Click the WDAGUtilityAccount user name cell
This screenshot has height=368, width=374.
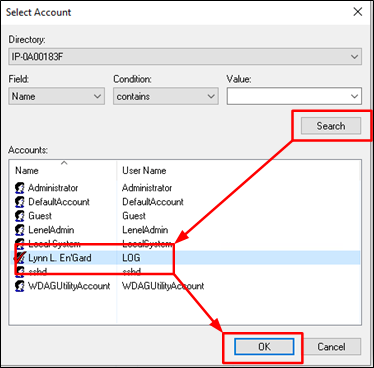(163, 286)
